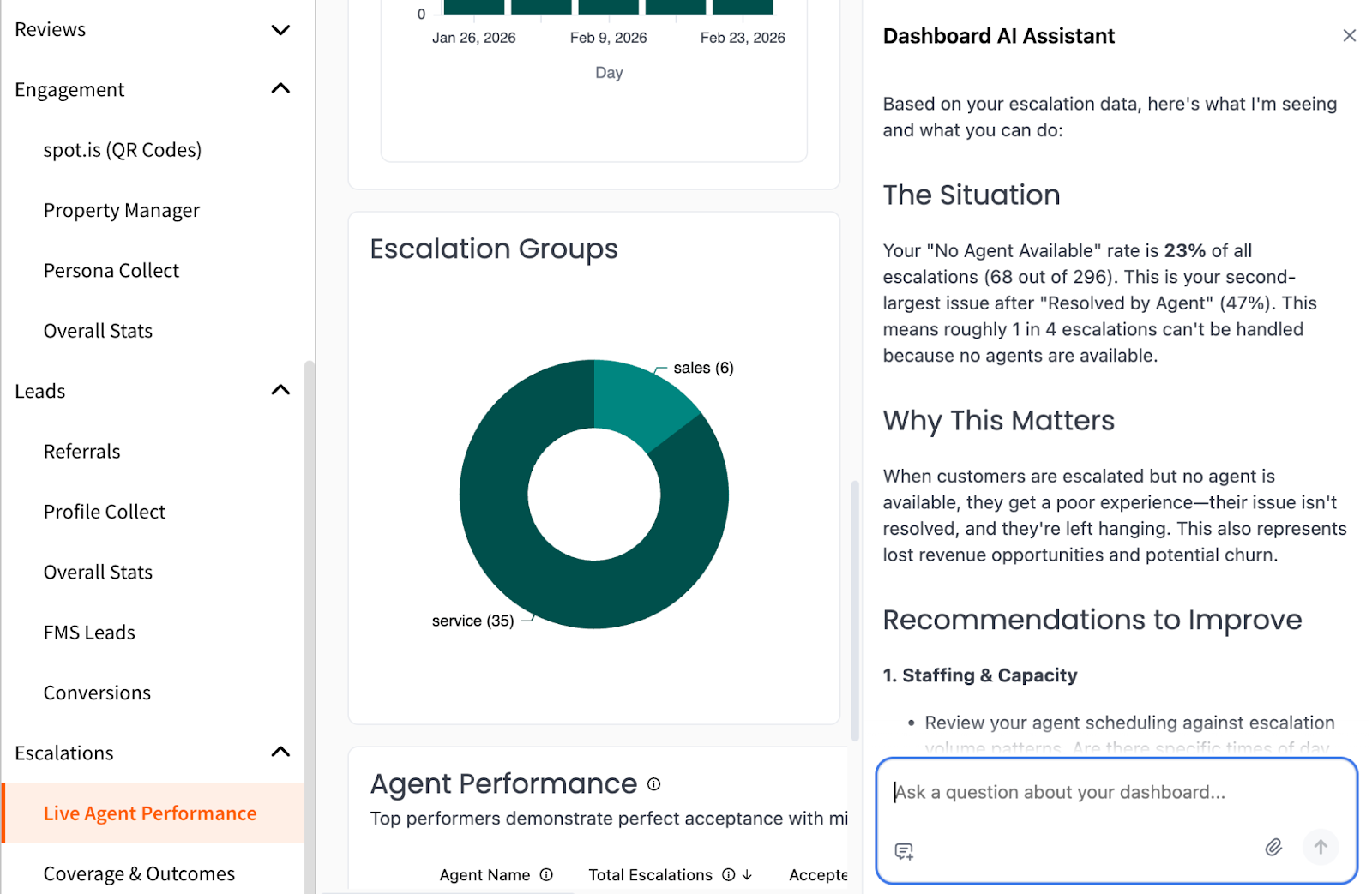Image resolution: width=1372 pixels, height=894 pixels.
Task: Click the "1. Staffing & Capacity" recommendation heading
Action: (x=980, y=675)
